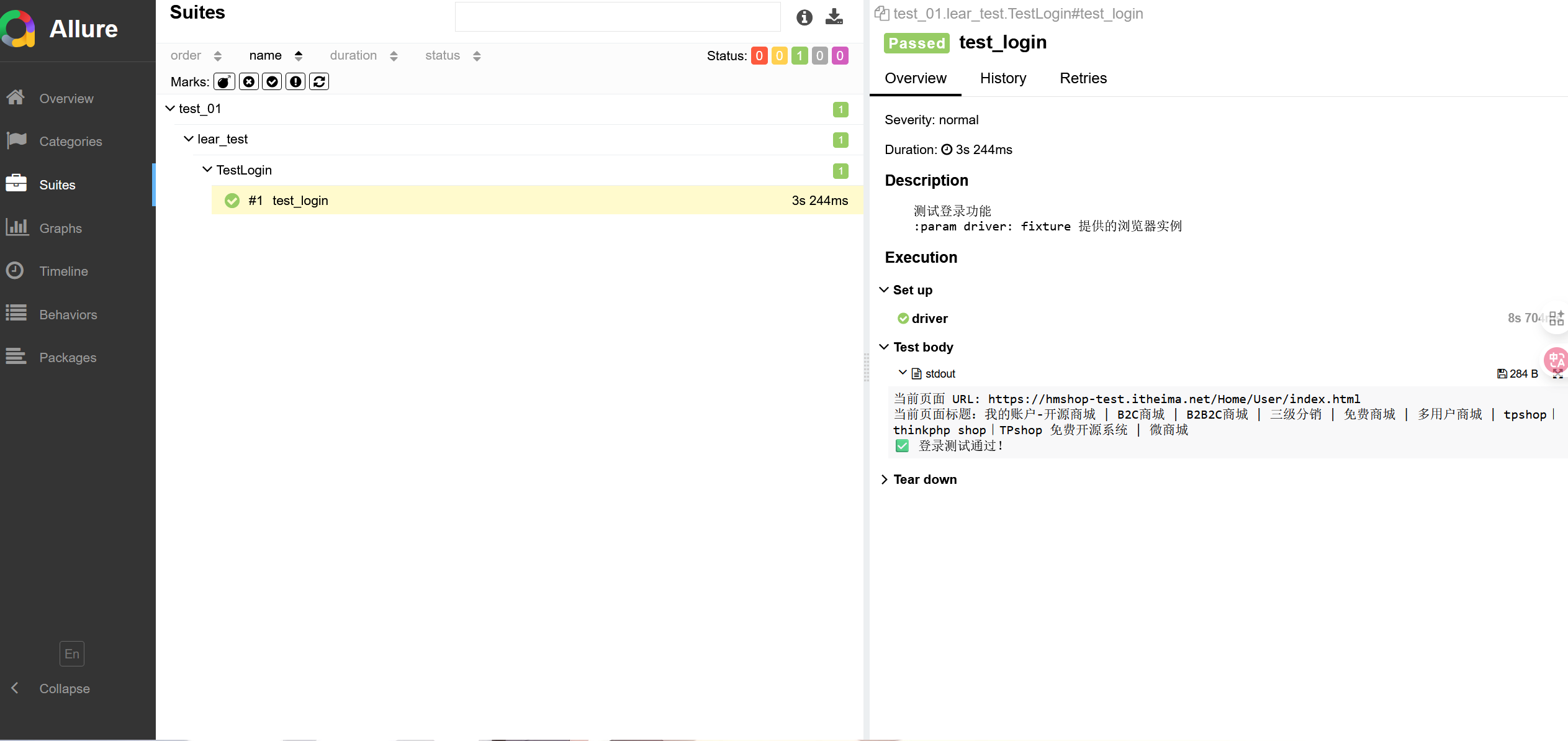Click the download CSV icon

[x=834, y=17]
